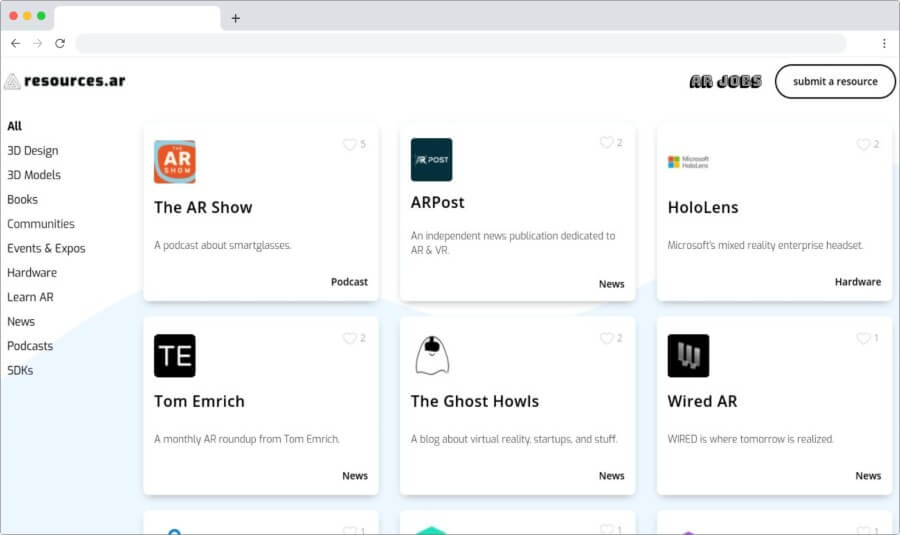The image size is (900, 535).
Task: Click 'A podcast about smartglasses.' description
Action: pyautogui.click(x=223, y=245)
